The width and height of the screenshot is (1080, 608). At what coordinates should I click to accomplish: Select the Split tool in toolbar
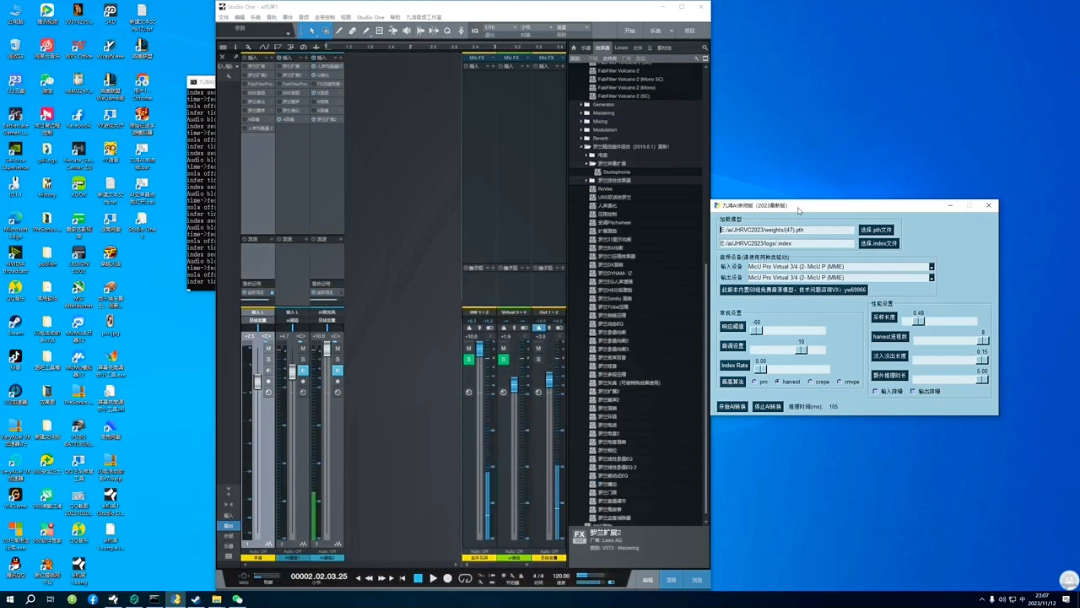point(339,30)
